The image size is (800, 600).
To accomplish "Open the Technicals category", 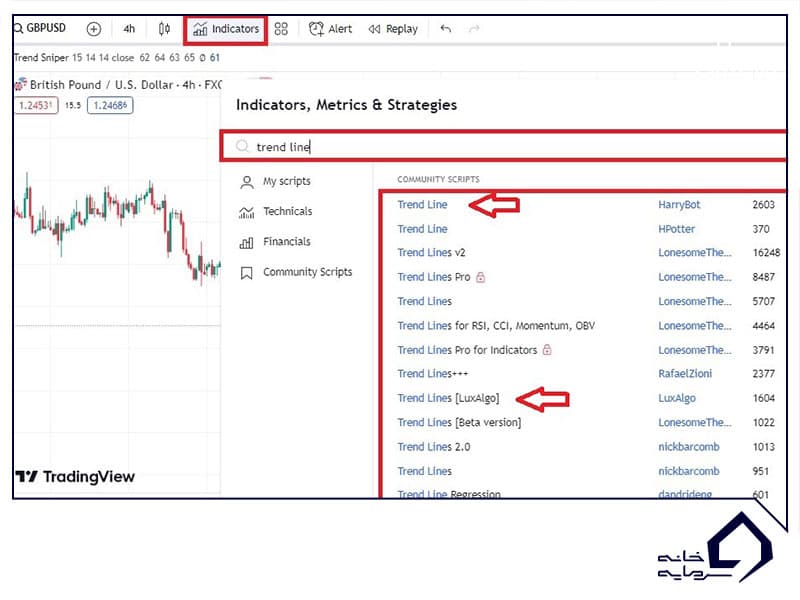I will click(276, 211).
